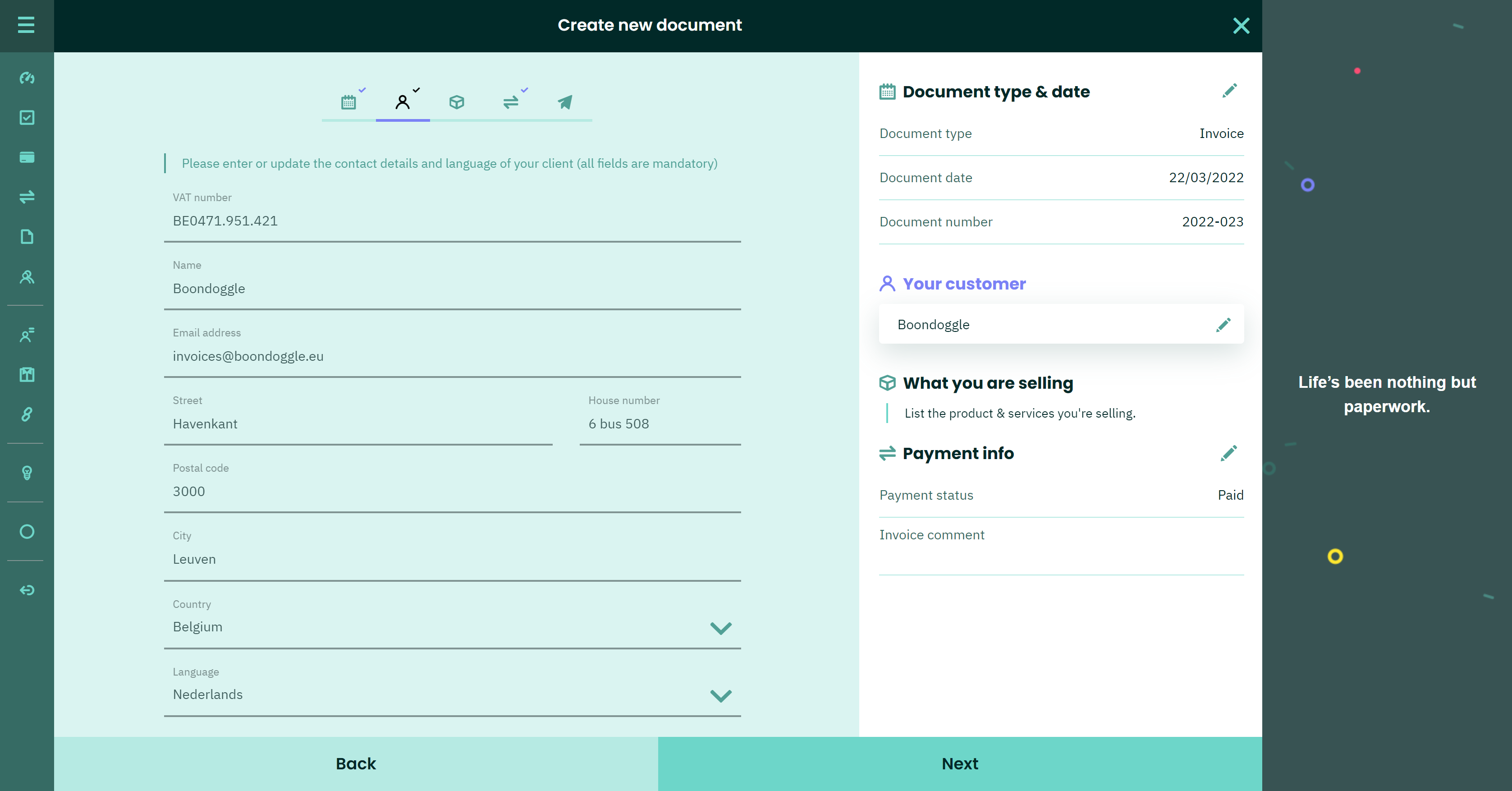
Task: Click the Boondoggle customer card
Action: pyautogui.click(x=1061, y=324)
